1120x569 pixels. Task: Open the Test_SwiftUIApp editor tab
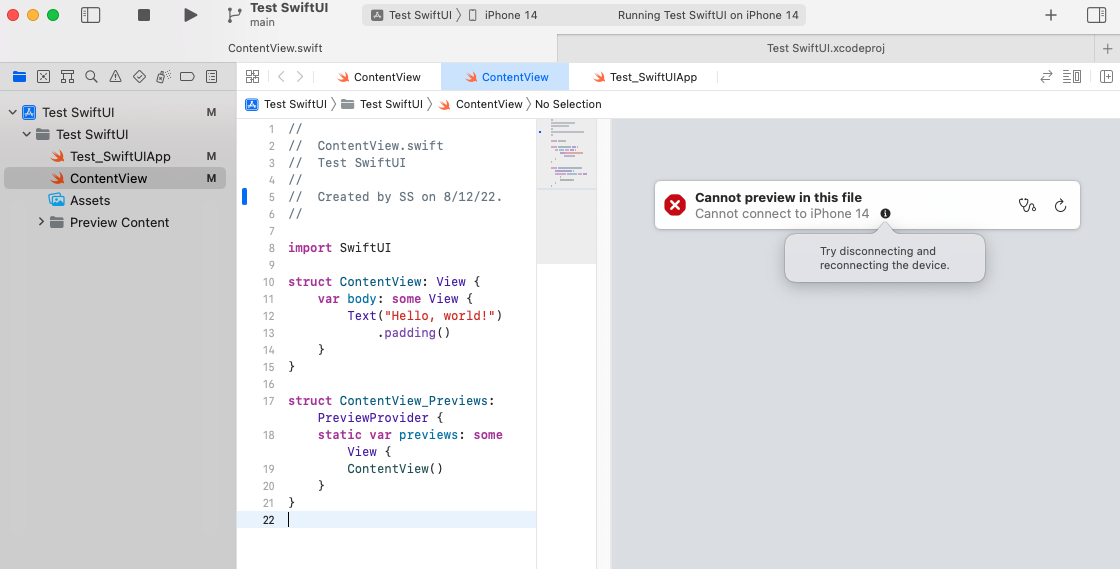(x=644, y=77)
